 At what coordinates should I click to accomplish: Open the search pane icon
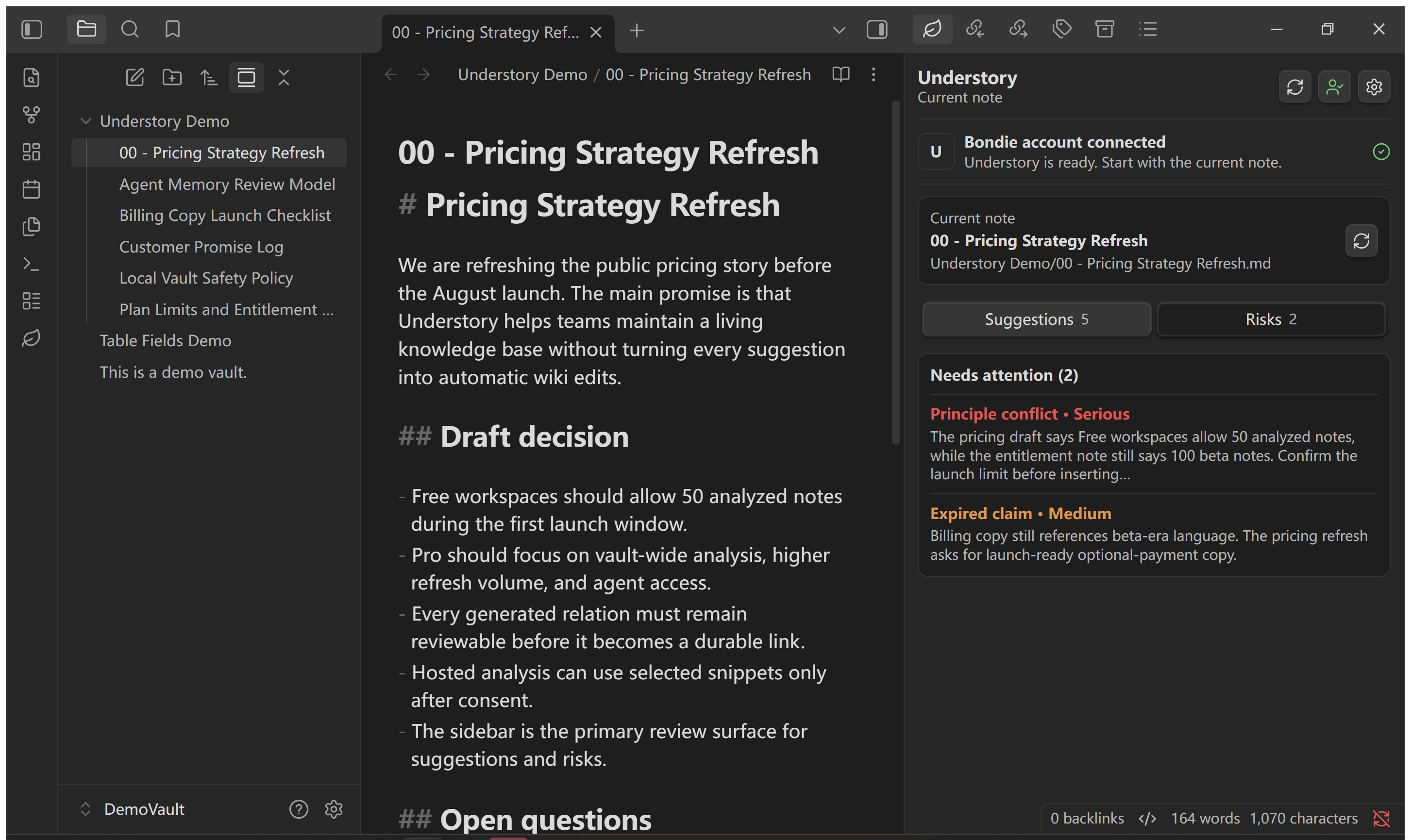pyautogui.click(x=130, y=30)
